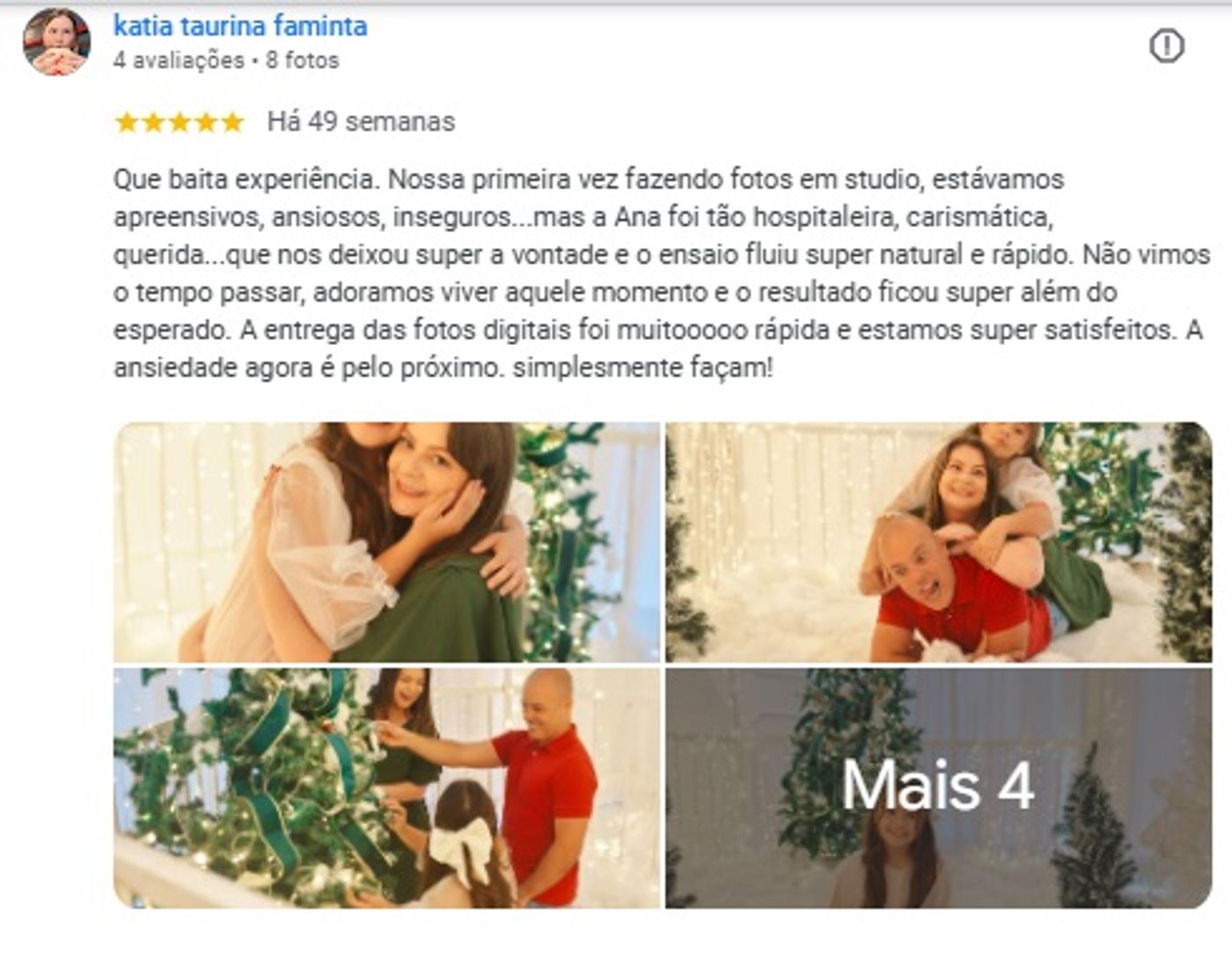Open the mother and daughter hugging photo
The image size is (1232, 976).
click(386, 542)
